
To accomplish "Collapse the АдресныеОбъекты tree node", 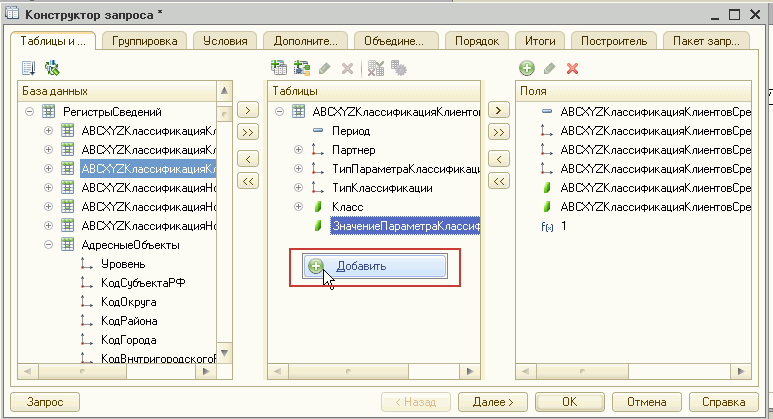I will pos(48,245).
